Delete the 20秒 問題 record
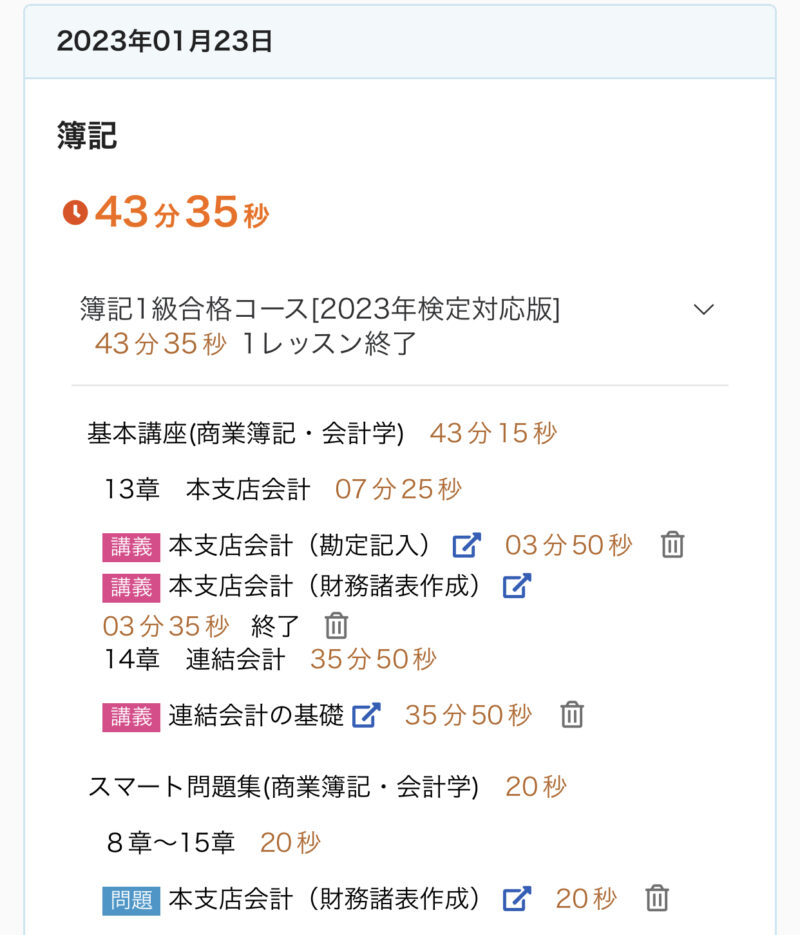800x935 pixels. click(657, 898)
